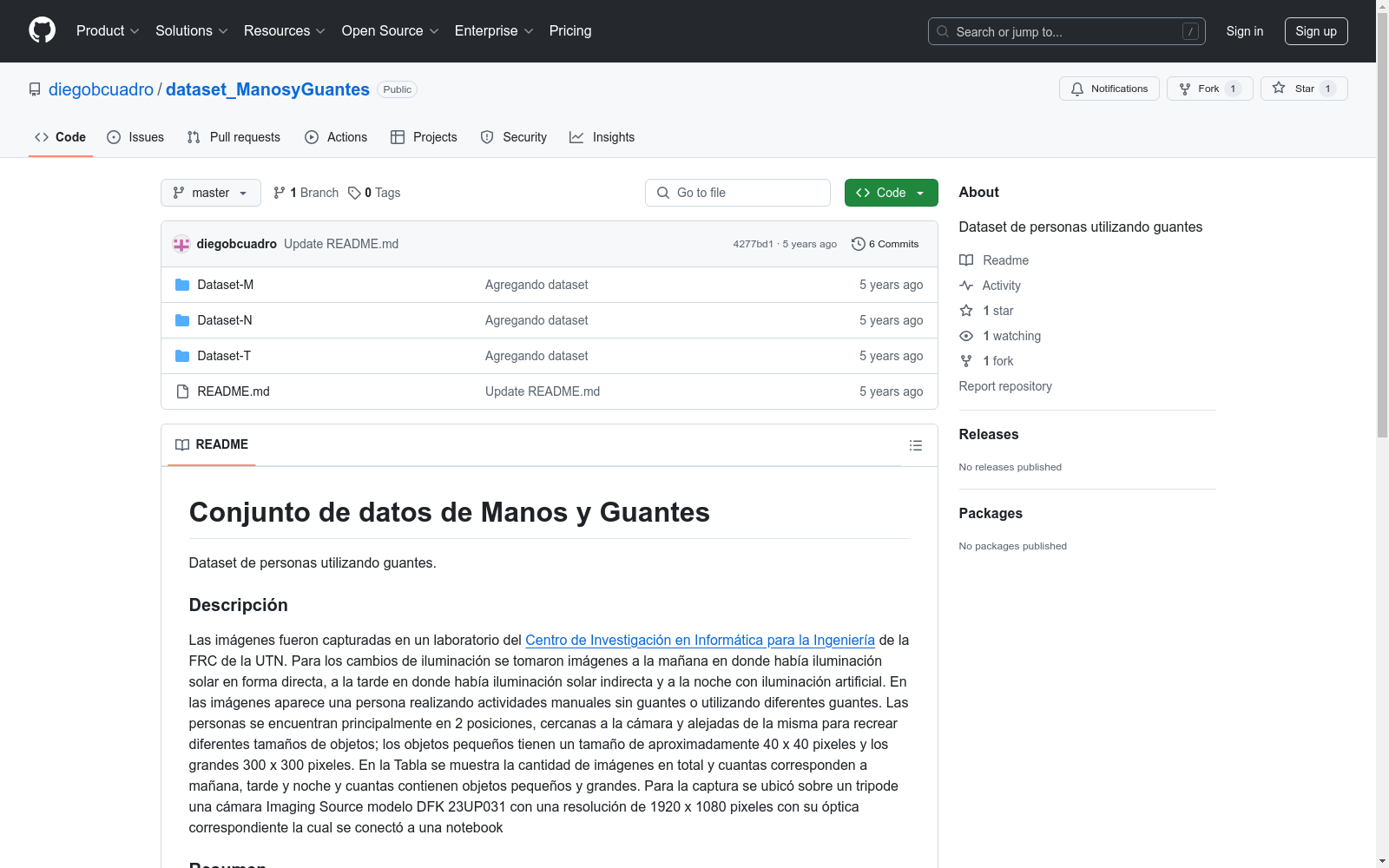Open the README outline list icon
1389x868 pixels.
click(915, 445)
